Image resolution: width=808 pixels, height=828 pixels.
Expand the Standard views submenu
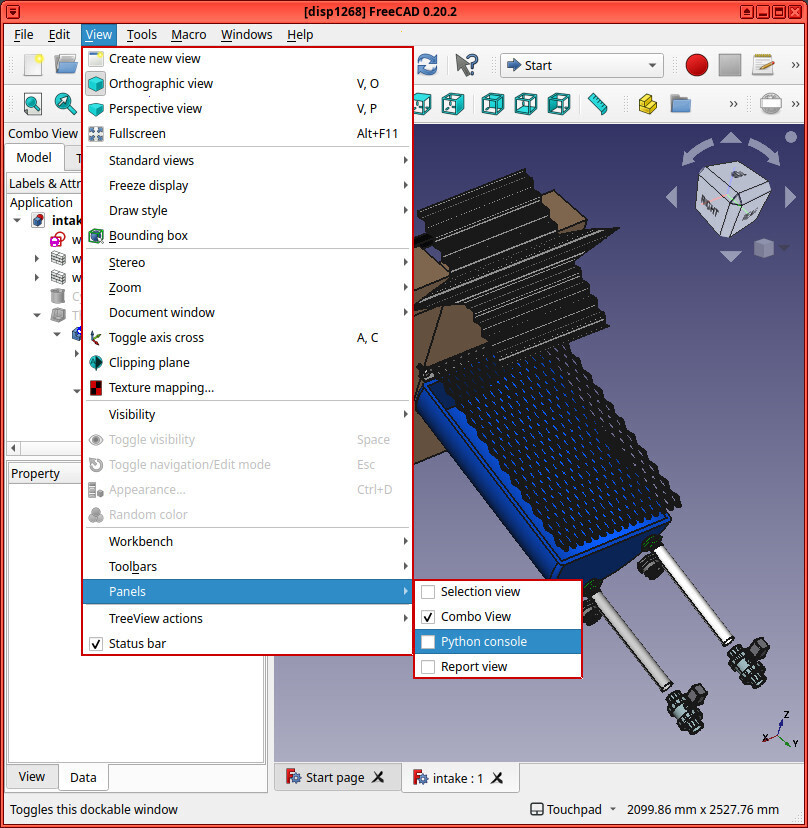(x=247, y=161)
